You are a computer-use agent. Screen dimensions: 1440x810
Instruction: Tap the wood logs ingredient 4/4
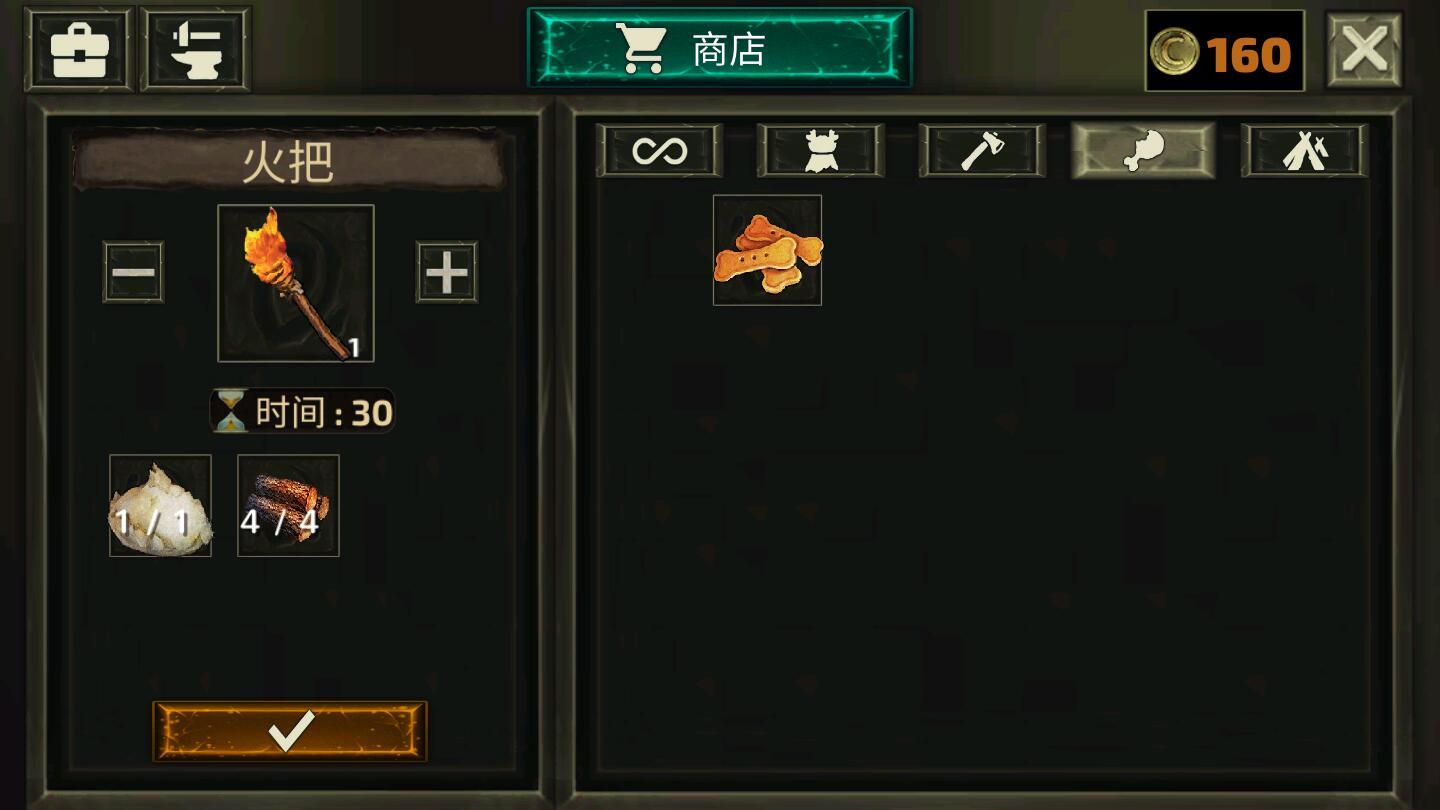[x=288, y=505]
